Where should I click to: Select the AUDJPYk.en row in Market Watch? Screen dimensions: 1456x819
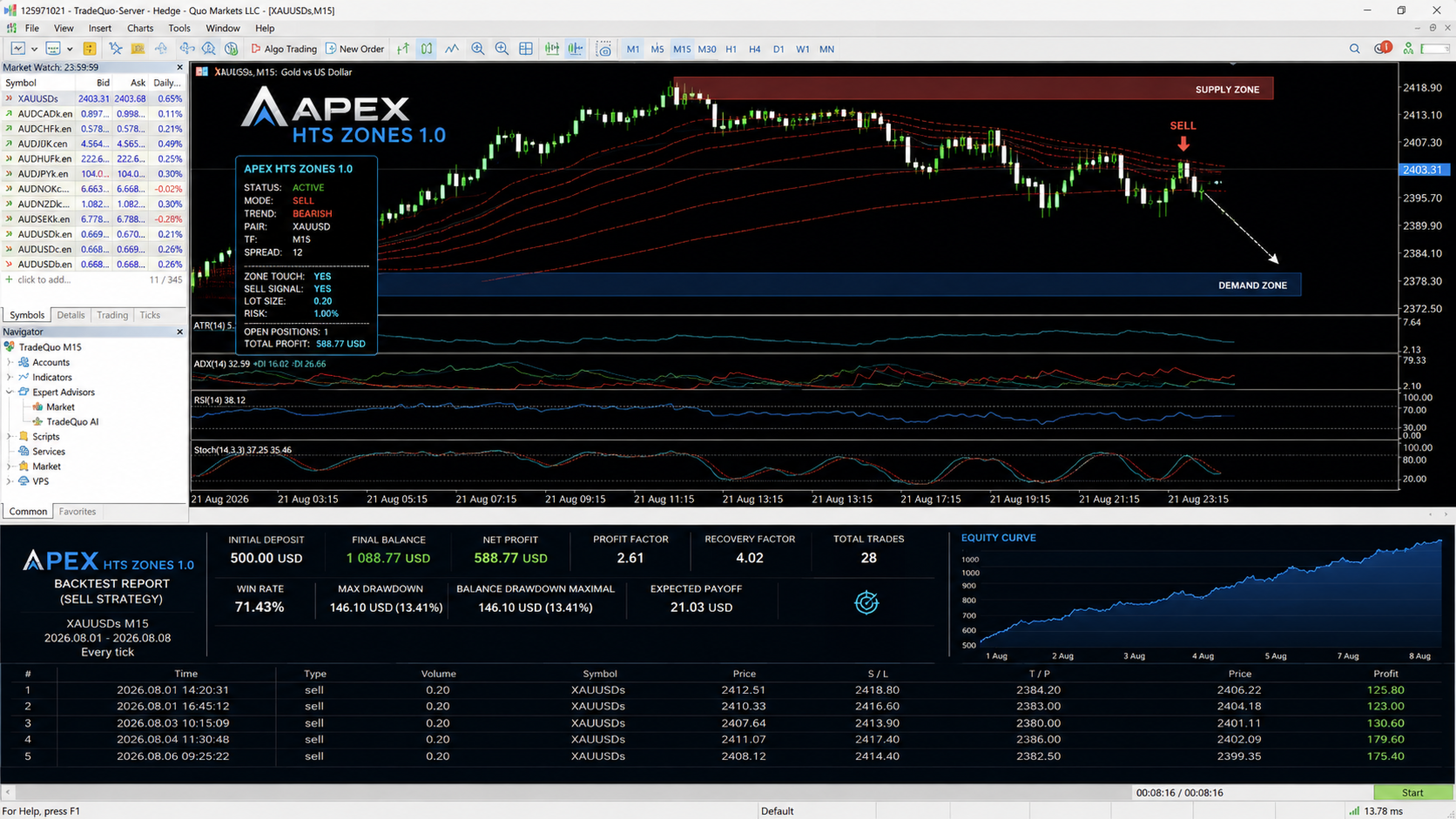[x=93, y=174]
